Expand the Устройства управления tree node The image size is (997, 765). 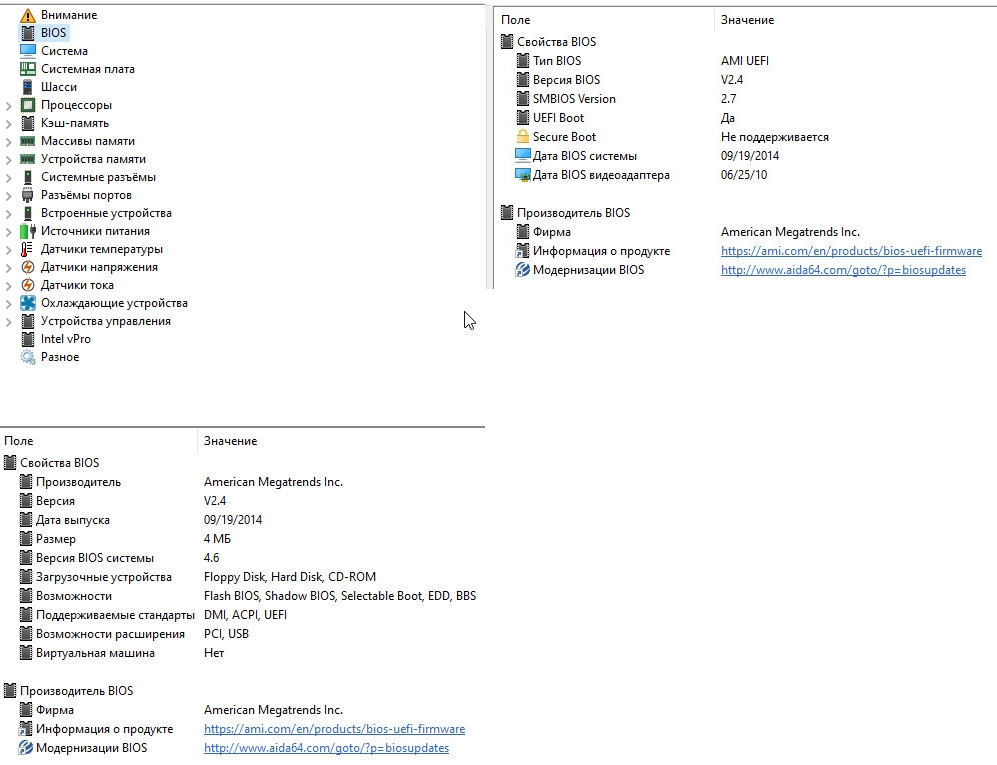pos(8,322)
